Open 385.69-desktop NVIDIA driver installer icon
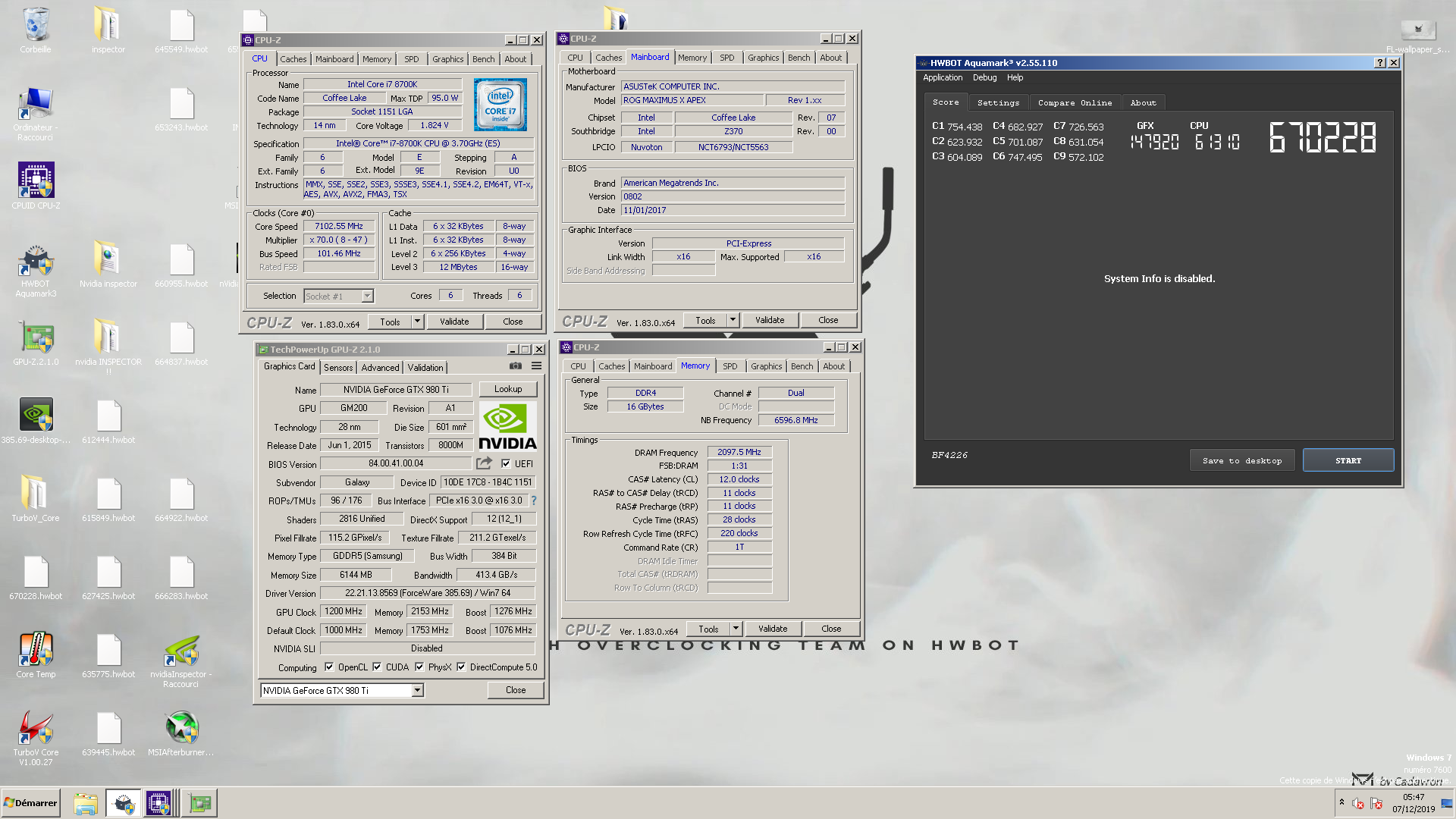 [x=36, y=421]
